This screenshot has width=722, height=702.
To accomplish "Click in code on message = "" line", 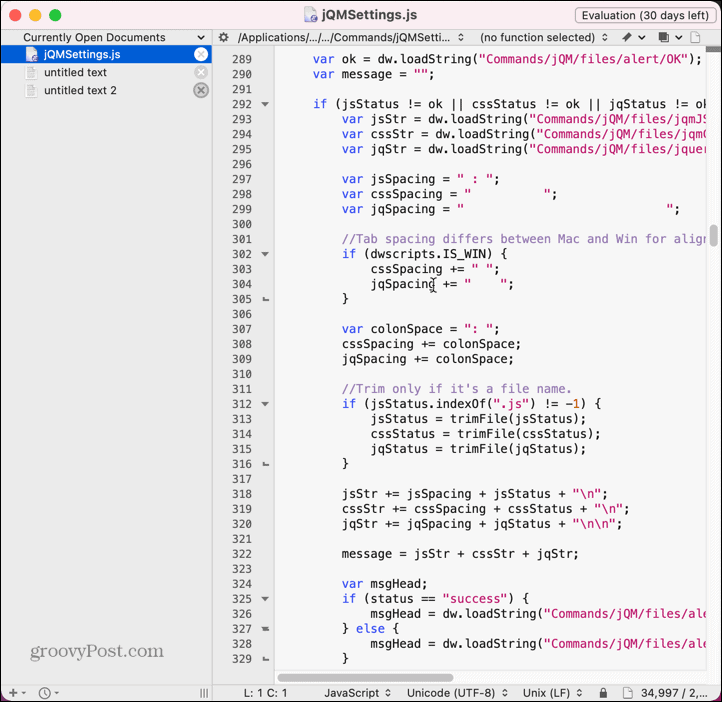I will point(373,74).
